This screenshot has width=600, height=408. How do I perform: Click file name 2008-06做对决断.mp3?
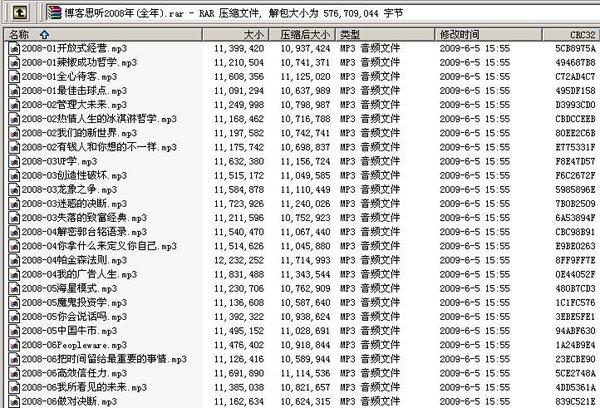69,401
